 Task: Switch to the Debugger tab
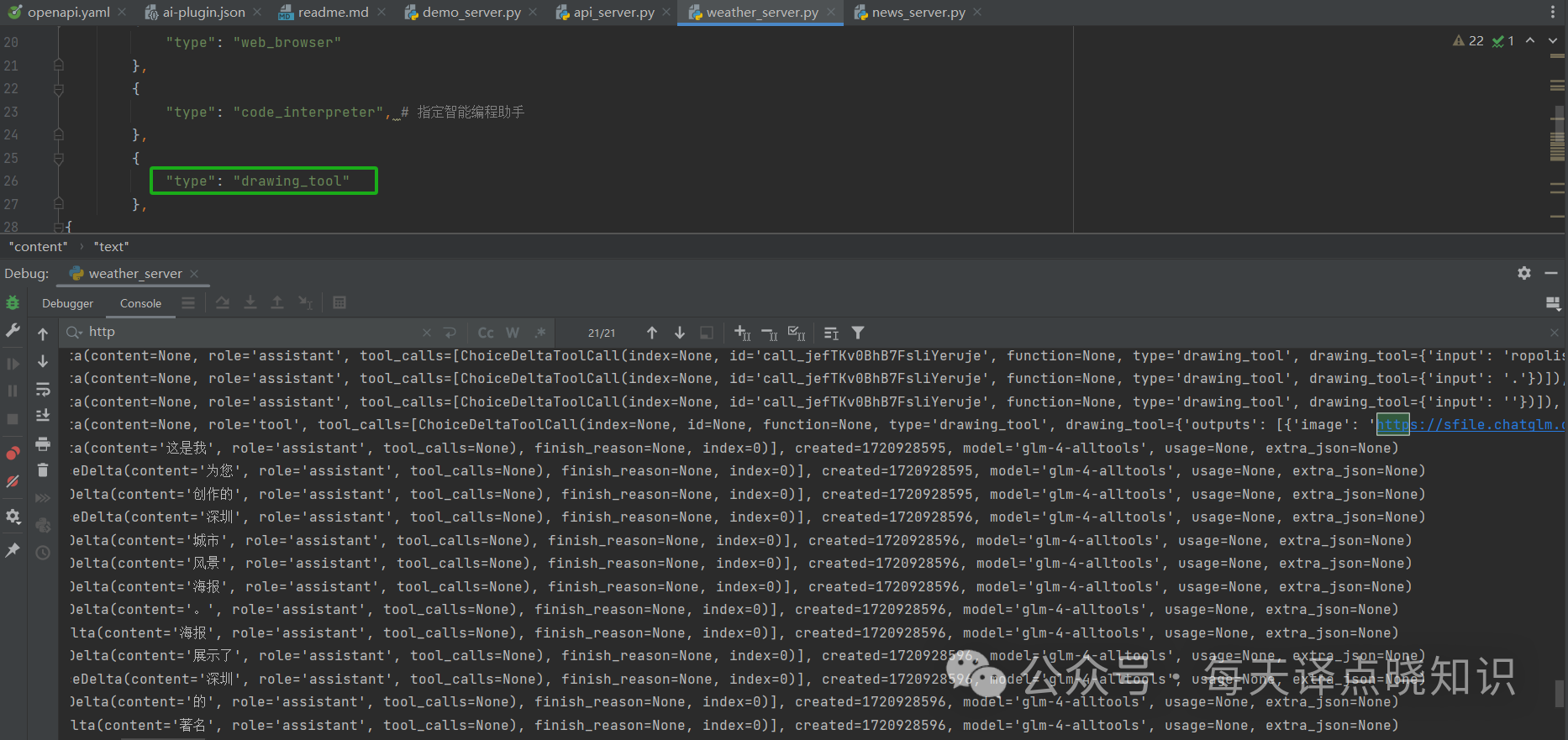67,303
